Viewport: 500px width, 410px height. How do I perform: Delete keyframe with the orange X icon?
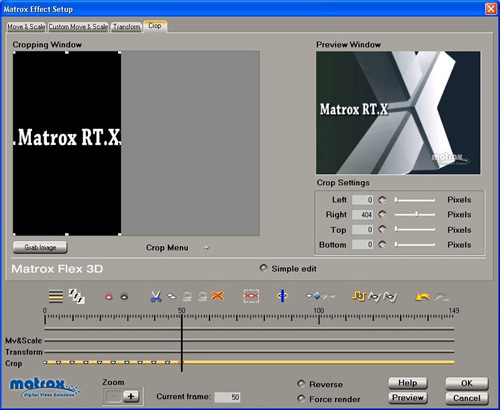(217, 296)
